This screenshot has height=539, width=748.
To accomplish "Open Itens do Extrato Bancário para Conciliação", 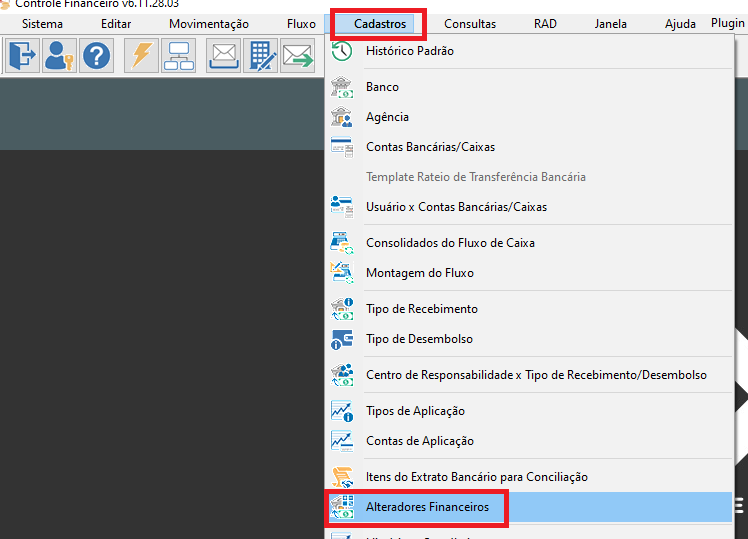I will pos(529,477).
